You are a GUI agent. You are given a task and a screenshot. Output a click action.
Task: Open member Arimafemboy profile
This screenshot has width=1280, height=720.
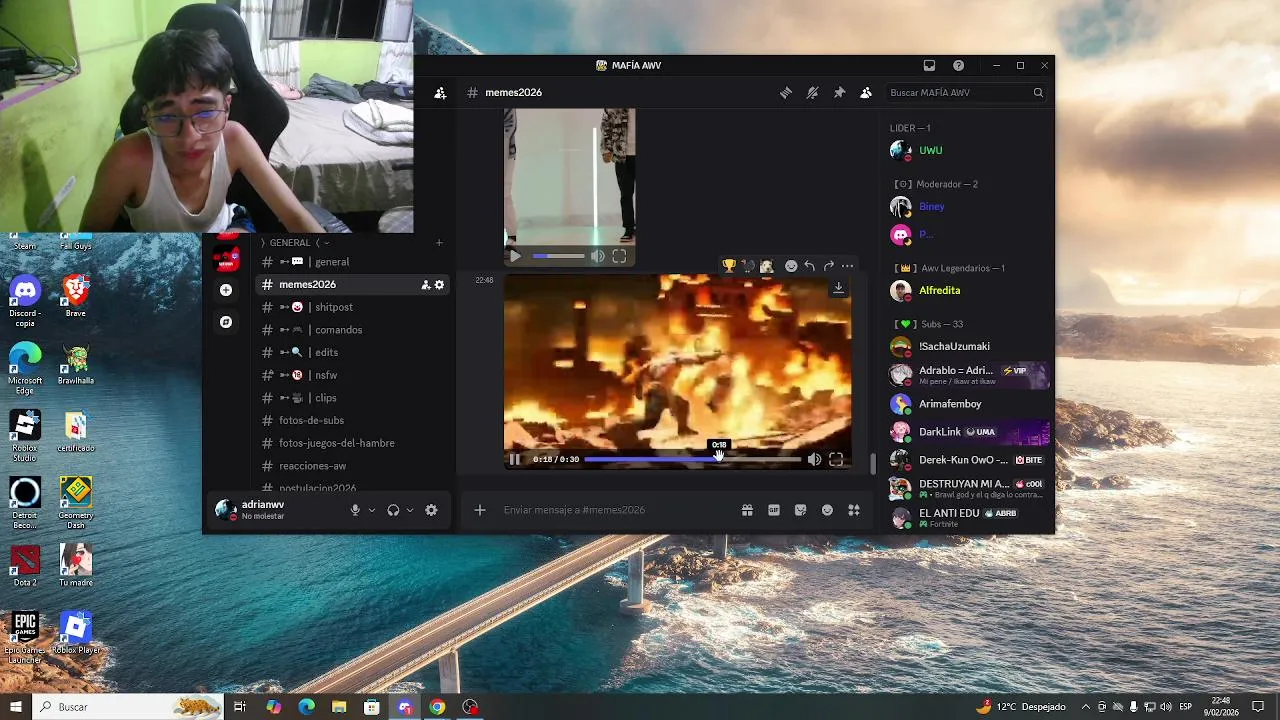coord(967,404)
